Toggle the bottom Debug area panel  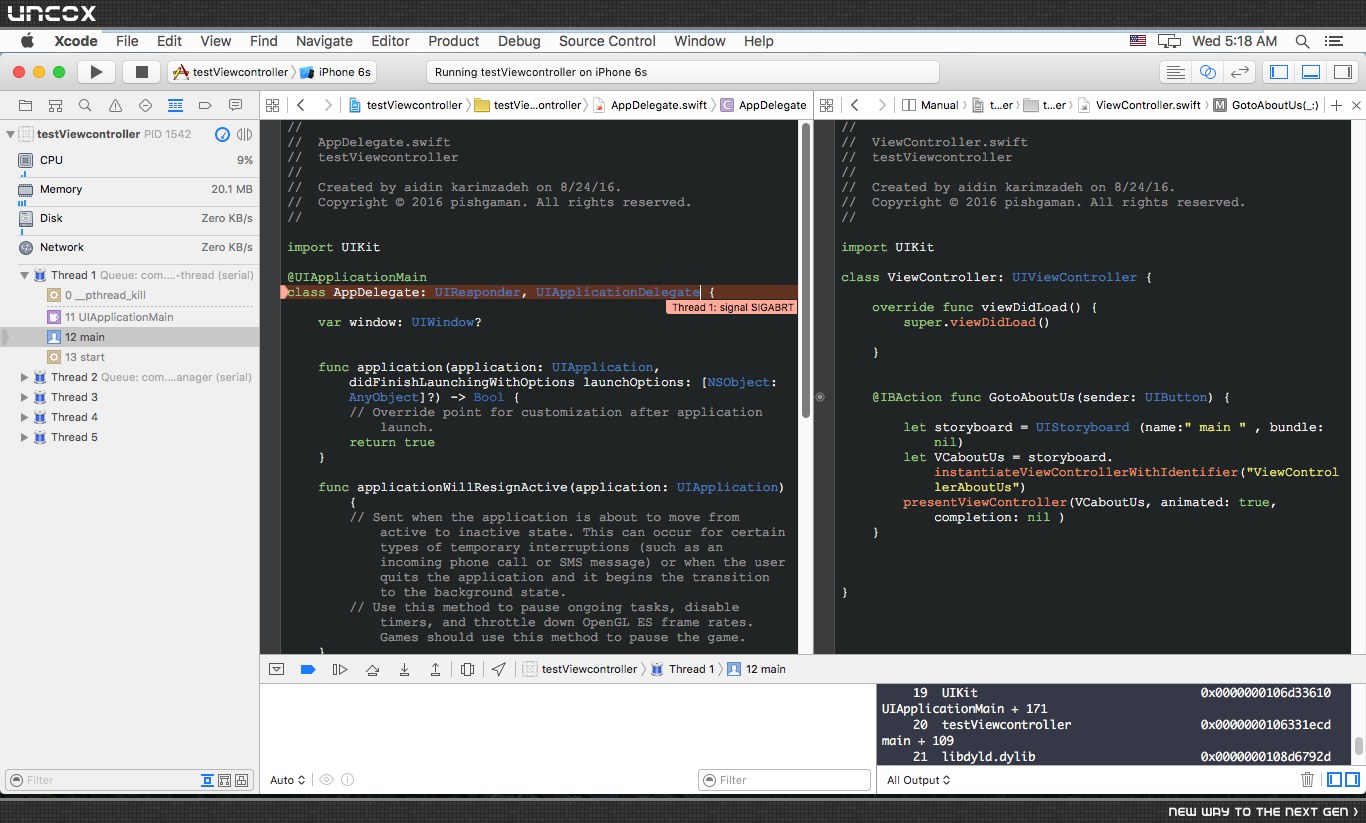point(1310,72)
